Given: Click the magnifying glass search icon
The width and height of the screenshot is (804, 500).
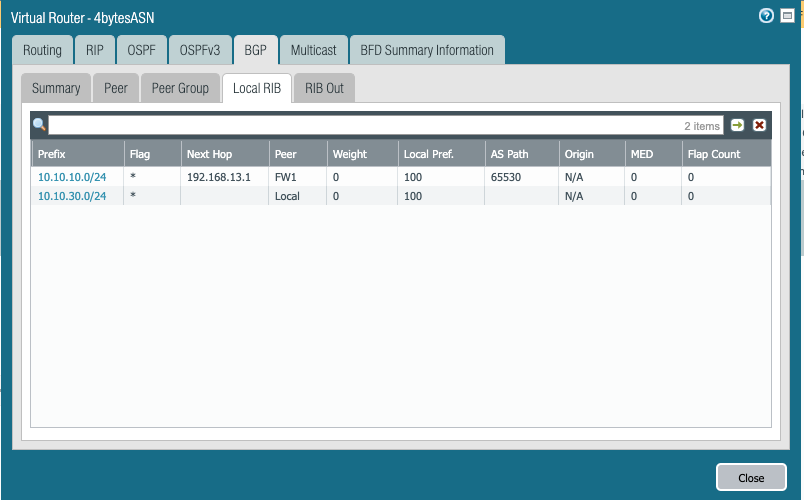Looking at the screenshot, I should pyautogui.click(x=40, y=125).
